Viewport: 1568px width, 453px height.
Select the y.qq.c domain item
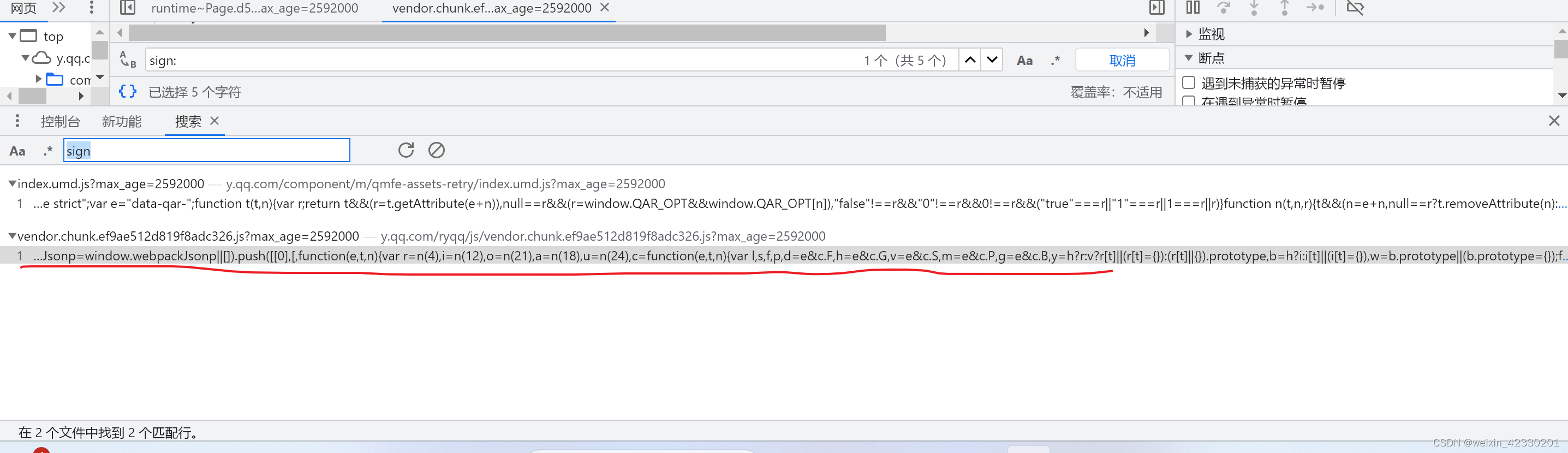coord(73,58)
